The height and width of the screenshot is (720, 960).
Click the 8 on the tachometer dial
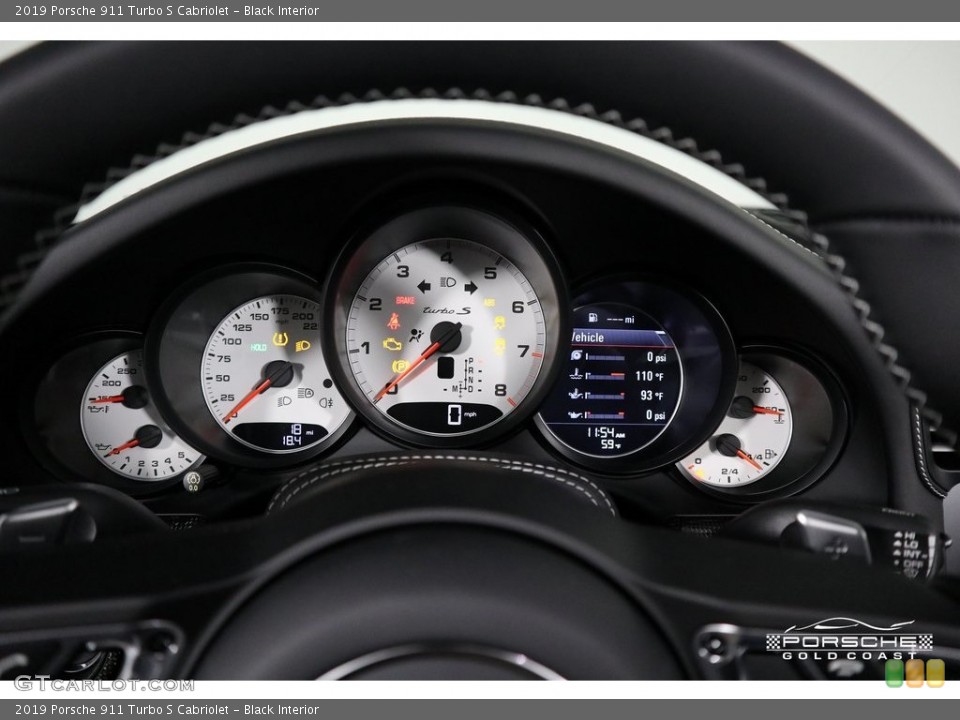(x=500, y=390)
